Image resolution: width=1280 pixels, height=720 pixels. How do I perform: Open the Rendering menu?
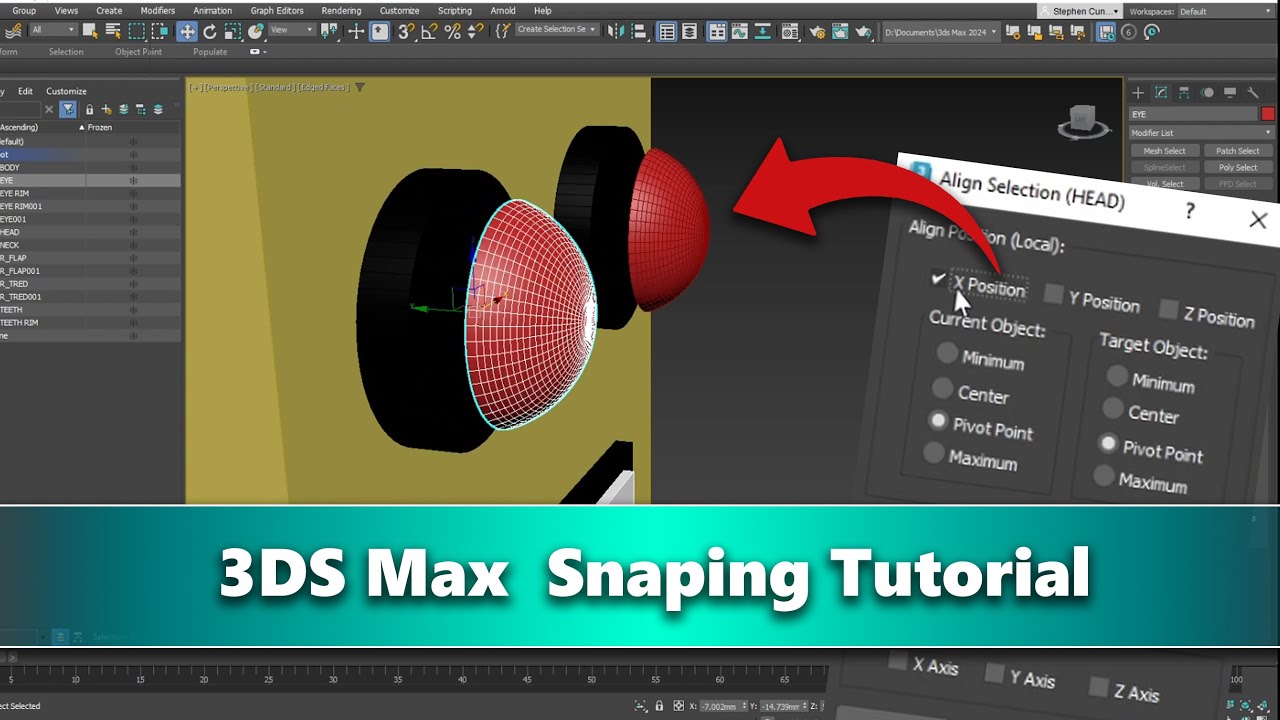[x=341, y=11]
